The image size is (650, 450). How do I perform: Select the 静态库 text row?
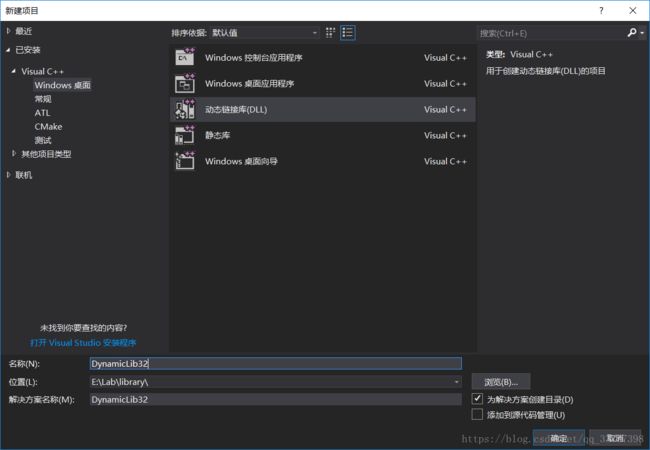click(x=323, y=135)
